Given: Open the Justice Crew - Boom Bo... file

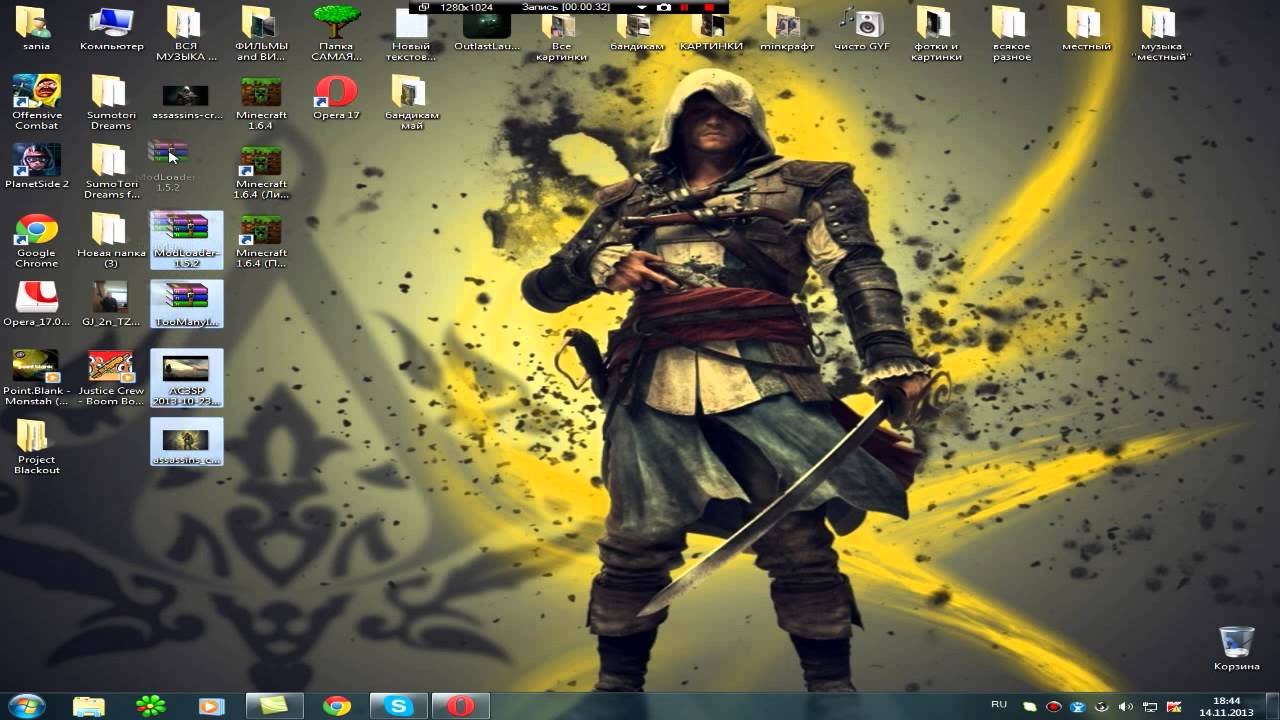Looking at the screenshot, I should pos(111,377).
